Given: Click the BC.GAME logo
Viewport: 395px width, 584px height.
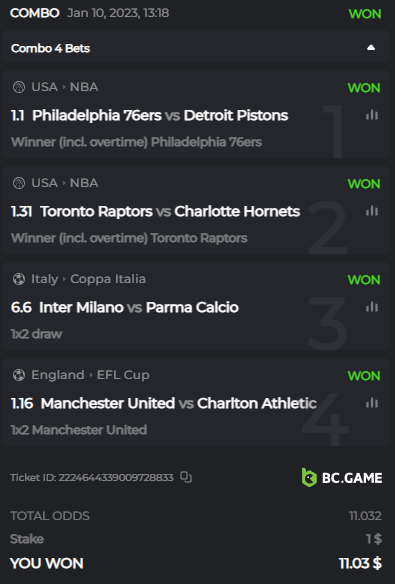Looking at the screenshot, I should coord(342,477).
